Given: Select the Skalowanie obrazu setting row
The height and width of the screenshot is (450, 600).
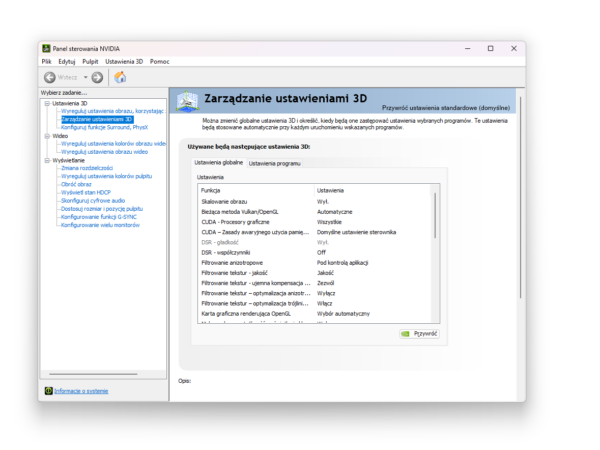Looking at the screenshot, I should [x=314, y=202].
